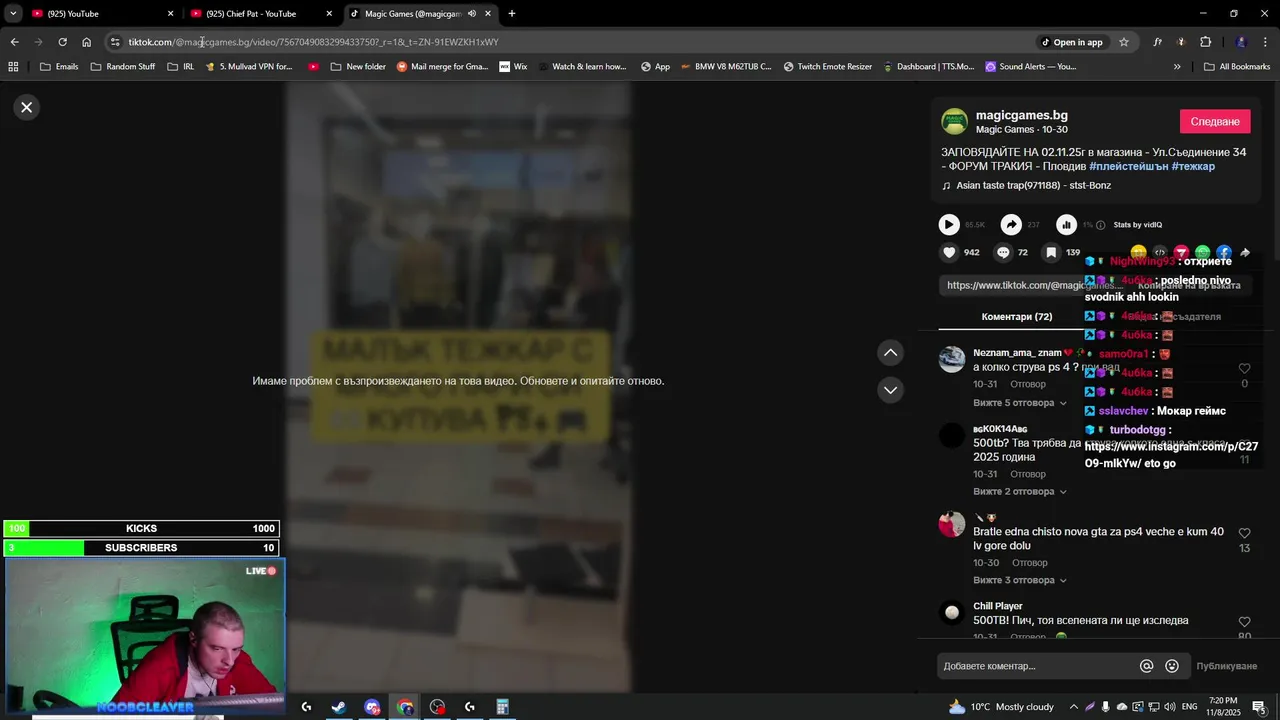This screenshot has width=1280, height=720.
Task: Open more share options arrow
Action: pos(1245,253)
